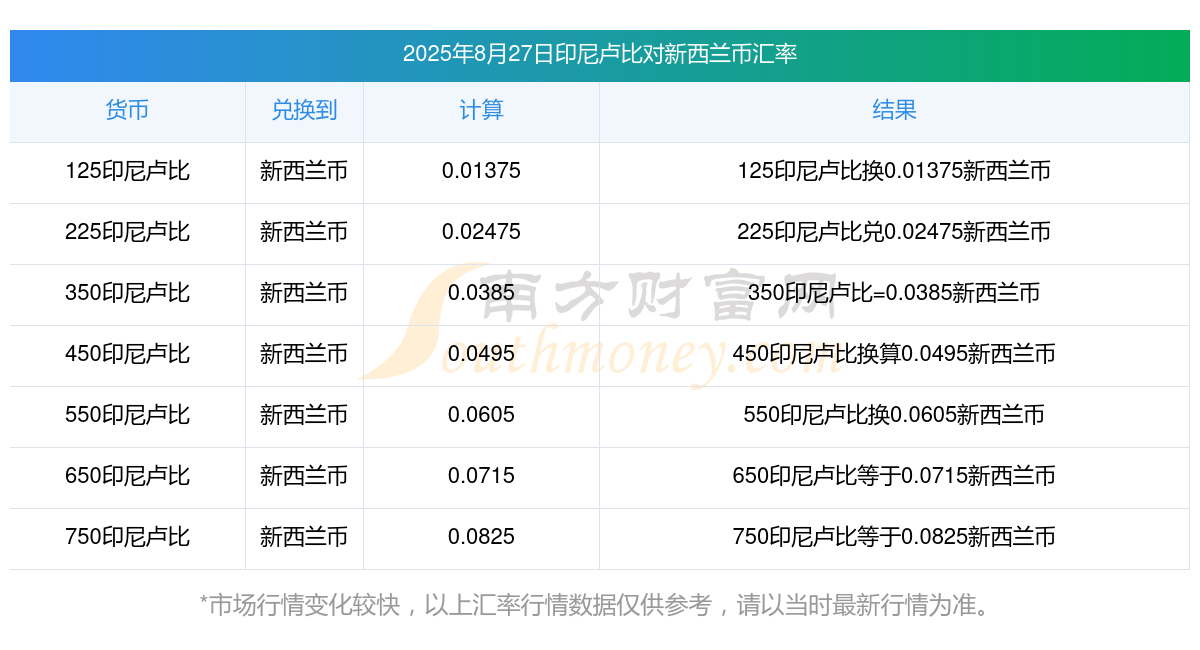The image size is (1200, 650).
Task: Select the 650印尼卢比 cell
Action: coord(127,476)
